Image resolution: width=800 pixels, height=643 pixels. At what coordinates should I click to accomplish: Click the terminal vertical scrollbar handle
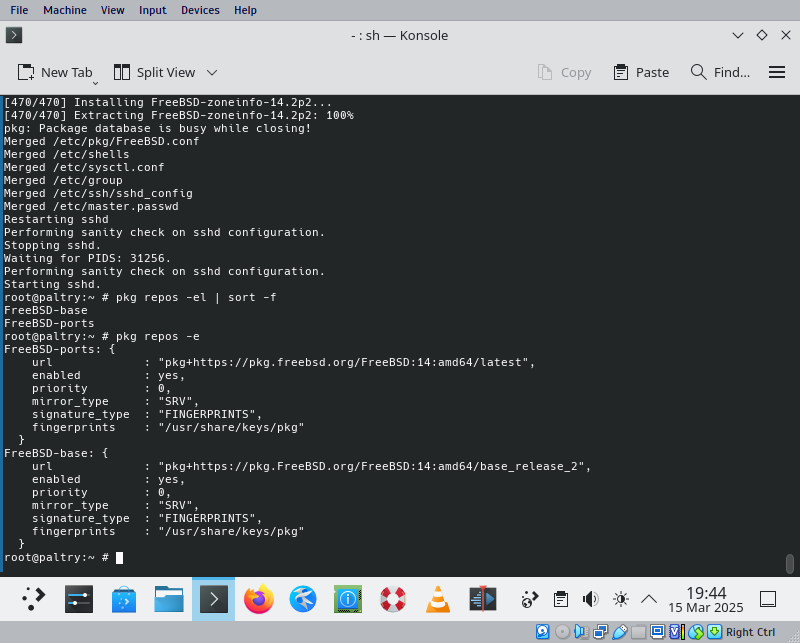click(790, 564)
